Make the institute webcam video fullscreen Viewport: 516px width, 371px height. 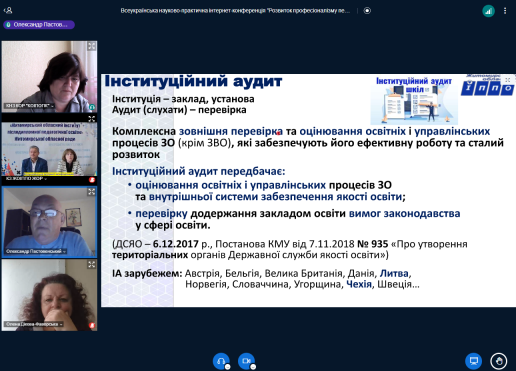91,119
